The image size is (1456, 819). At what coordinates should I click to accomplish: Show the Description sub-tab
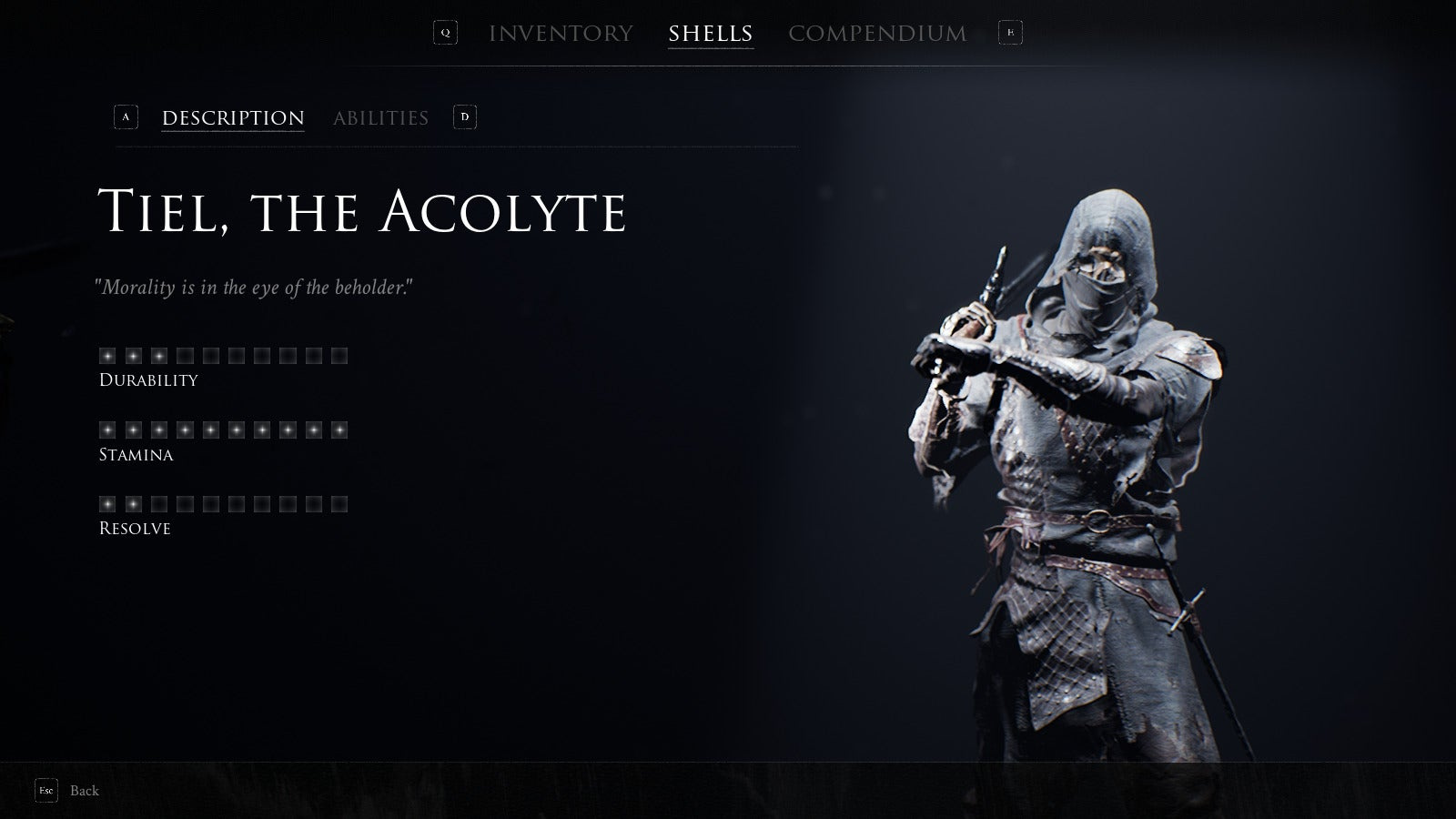click(x=233, y=118)
